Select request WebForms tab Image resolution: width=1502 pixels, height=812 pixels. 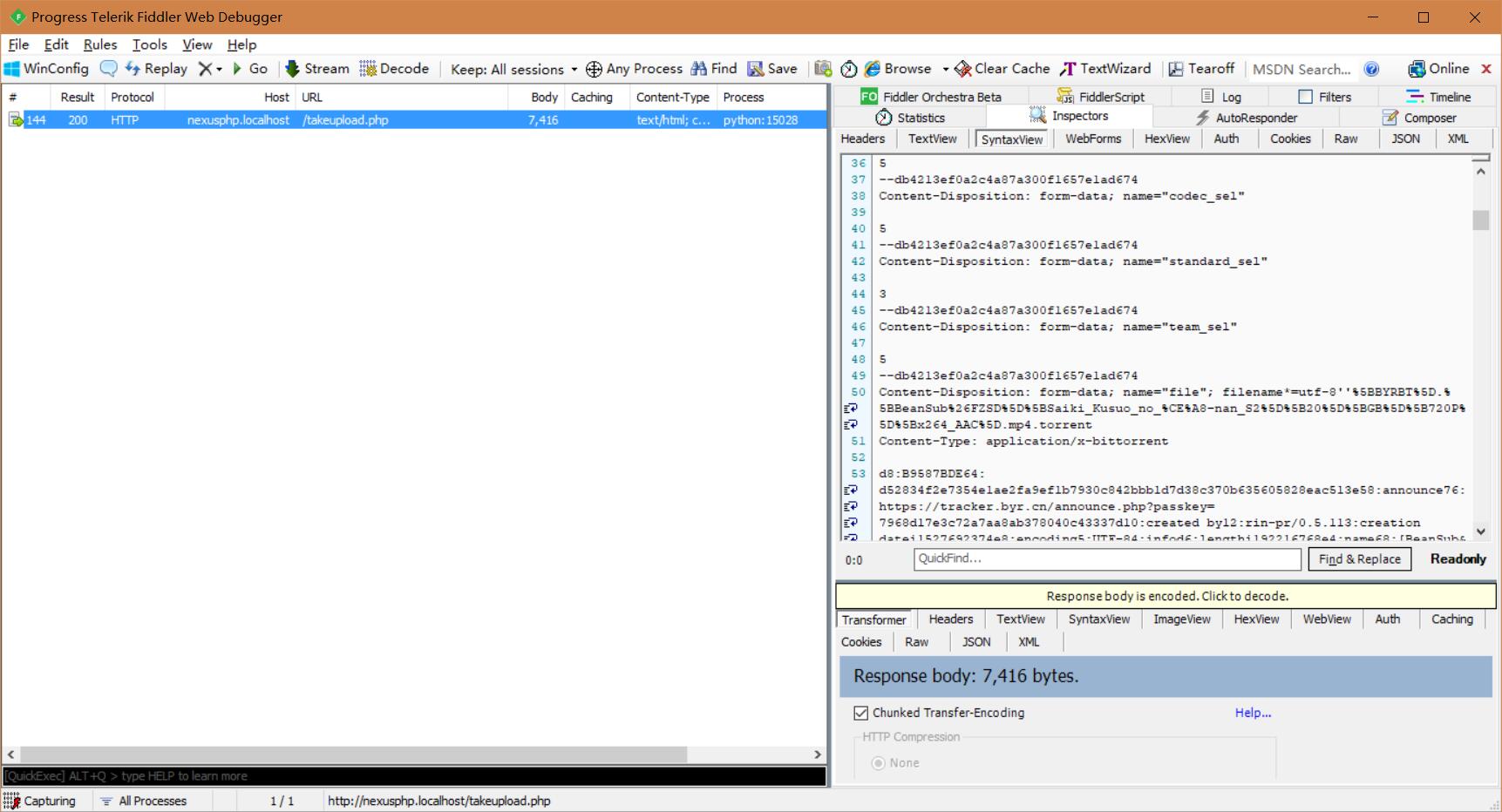click(x=1093, y=139)
